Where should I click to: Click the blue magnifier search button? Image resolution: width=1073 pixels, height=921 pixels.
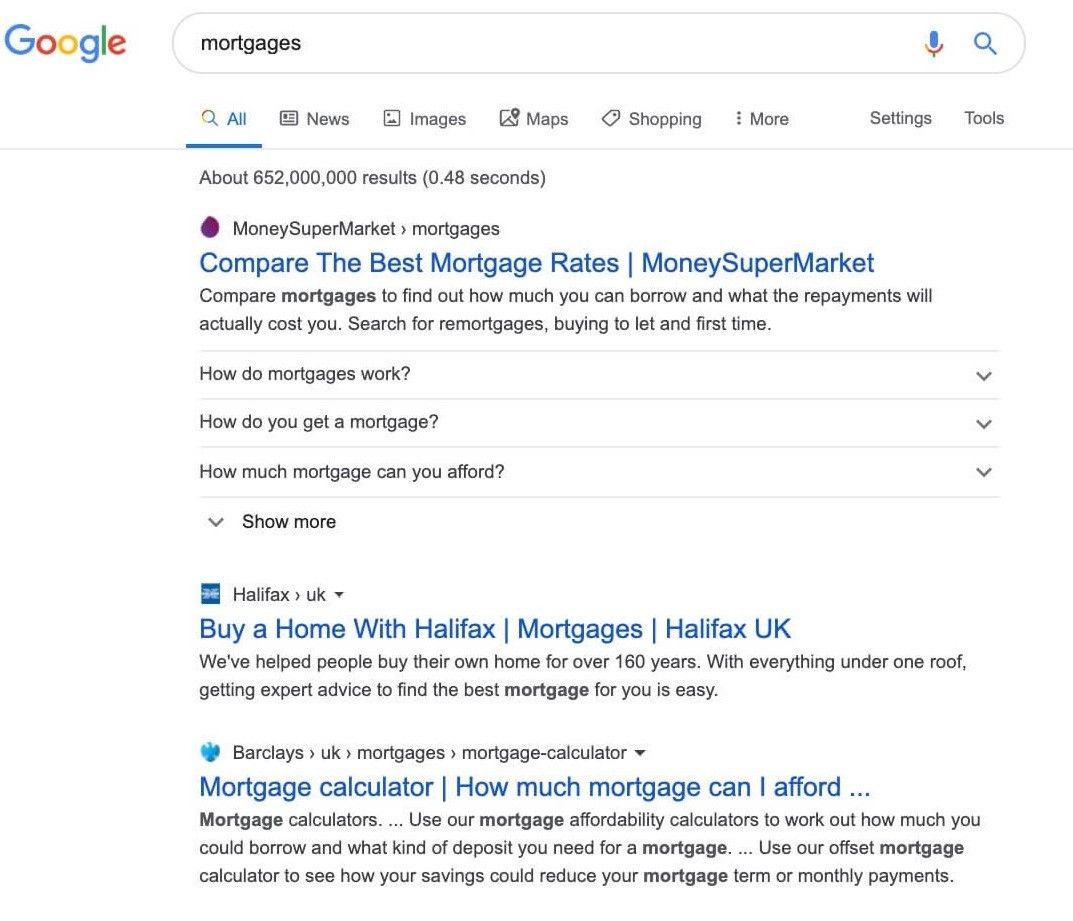click(985, 43)
